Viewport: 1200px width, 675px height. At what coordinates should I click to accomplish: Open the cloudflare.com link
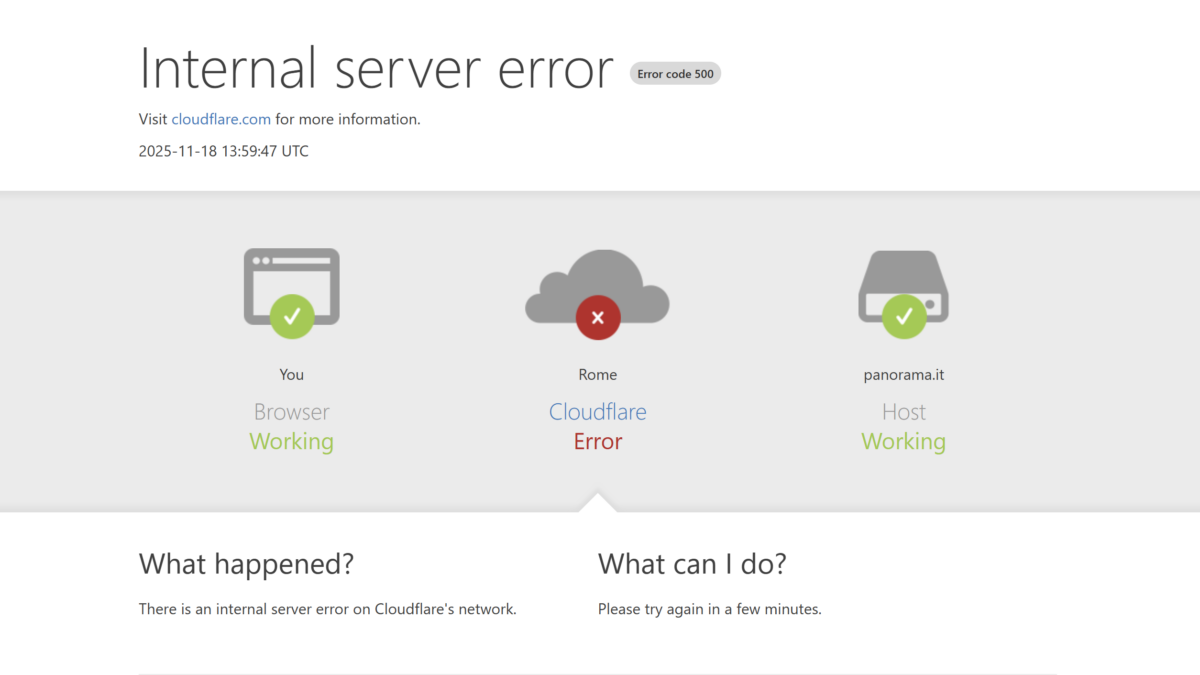221,119
